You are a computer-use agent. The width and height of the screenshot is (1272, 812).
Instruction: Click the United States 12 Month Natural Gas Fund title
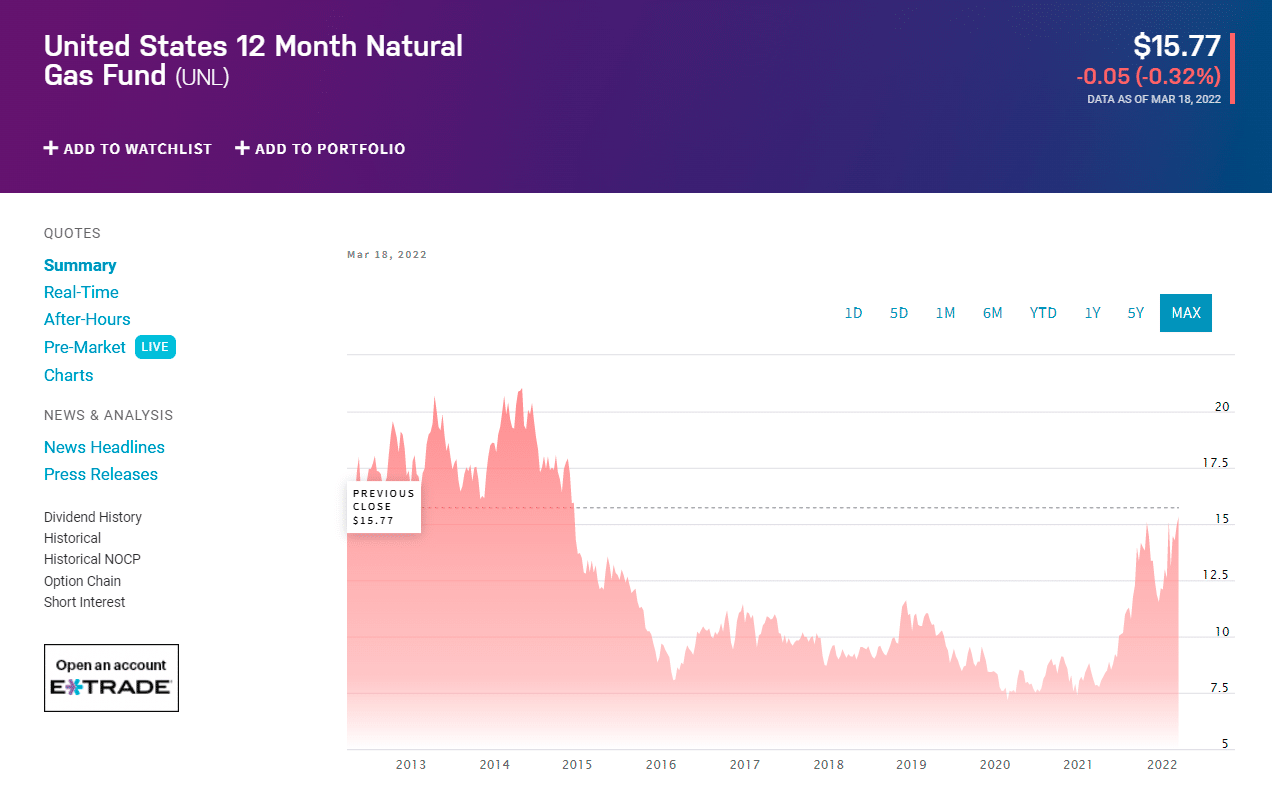pyautogui.click(x=253, y=60)
